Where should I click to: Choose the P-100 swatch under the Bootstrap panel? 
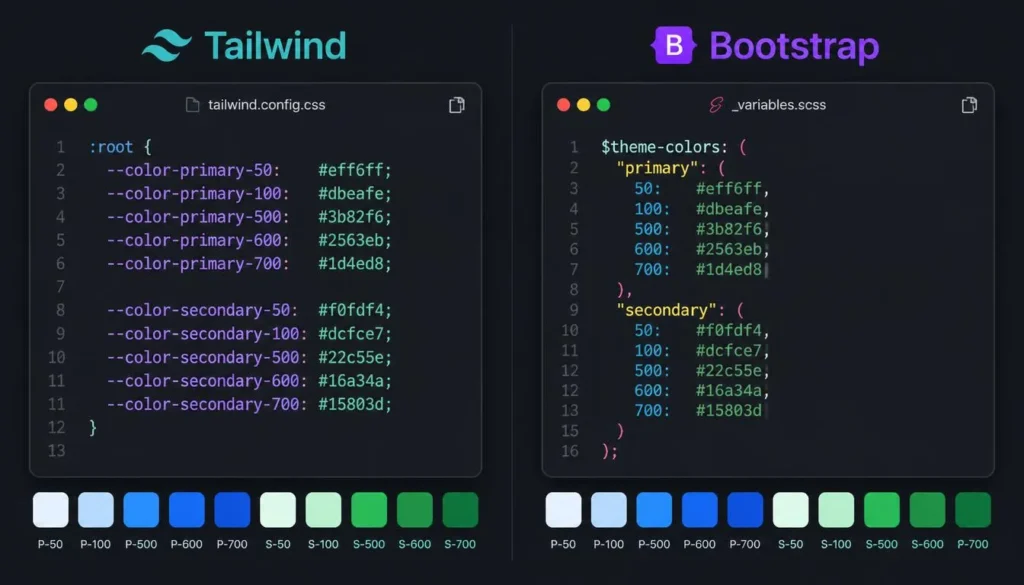coord(609,510)
